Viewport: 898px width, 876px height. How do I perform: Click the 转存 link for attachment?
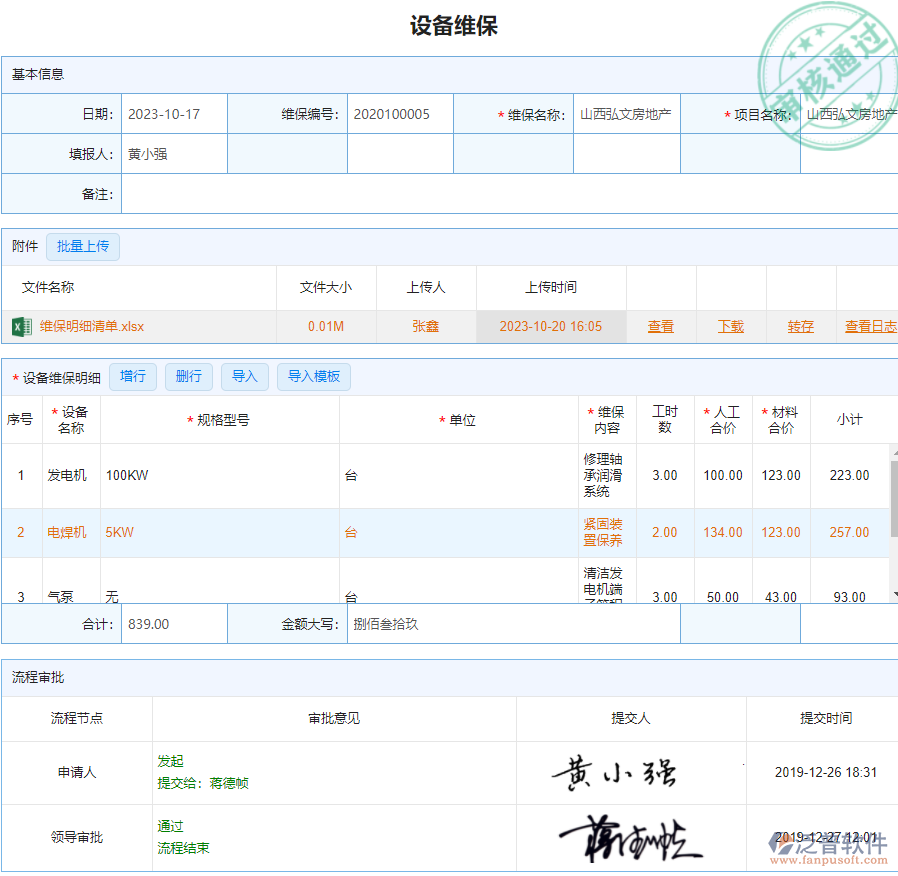coord(800,327)
